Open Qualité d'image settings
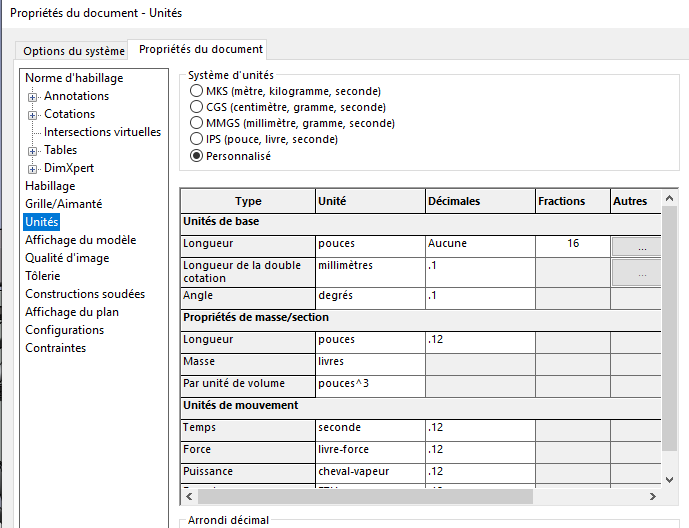 pos(67,258)
